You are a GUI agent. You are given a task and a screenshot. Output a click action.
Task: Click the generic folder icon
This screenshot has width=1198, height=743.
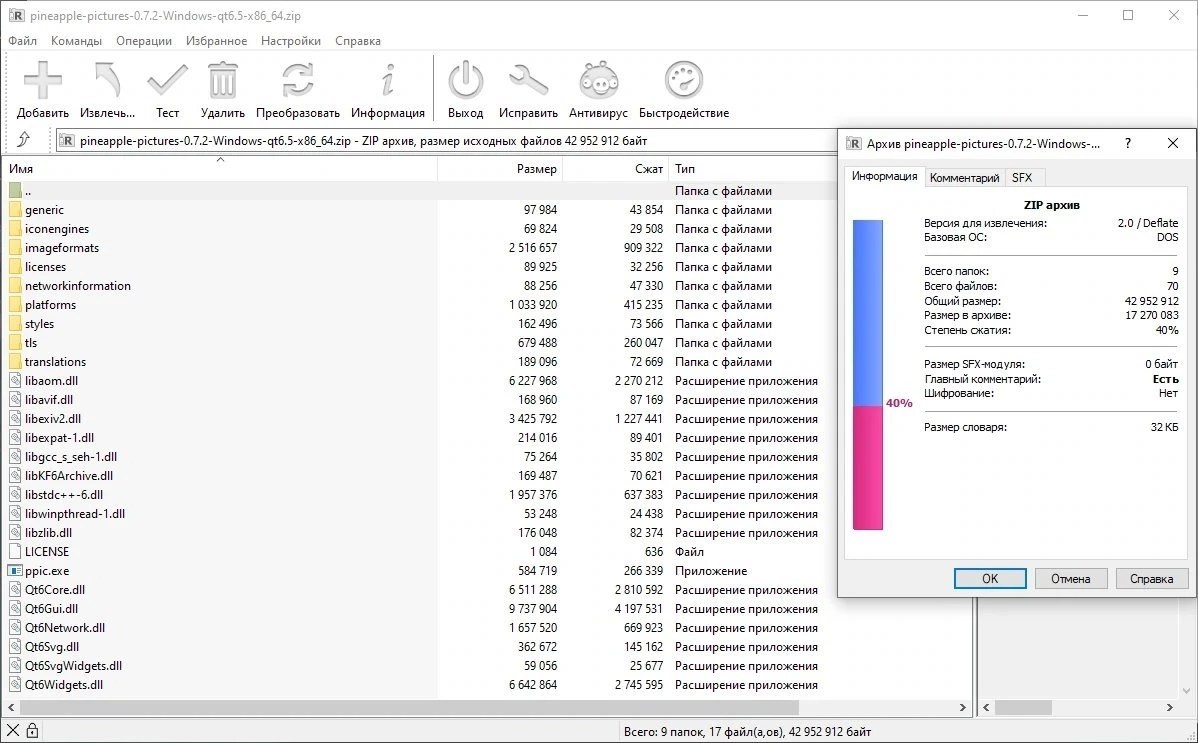(15, 209)
